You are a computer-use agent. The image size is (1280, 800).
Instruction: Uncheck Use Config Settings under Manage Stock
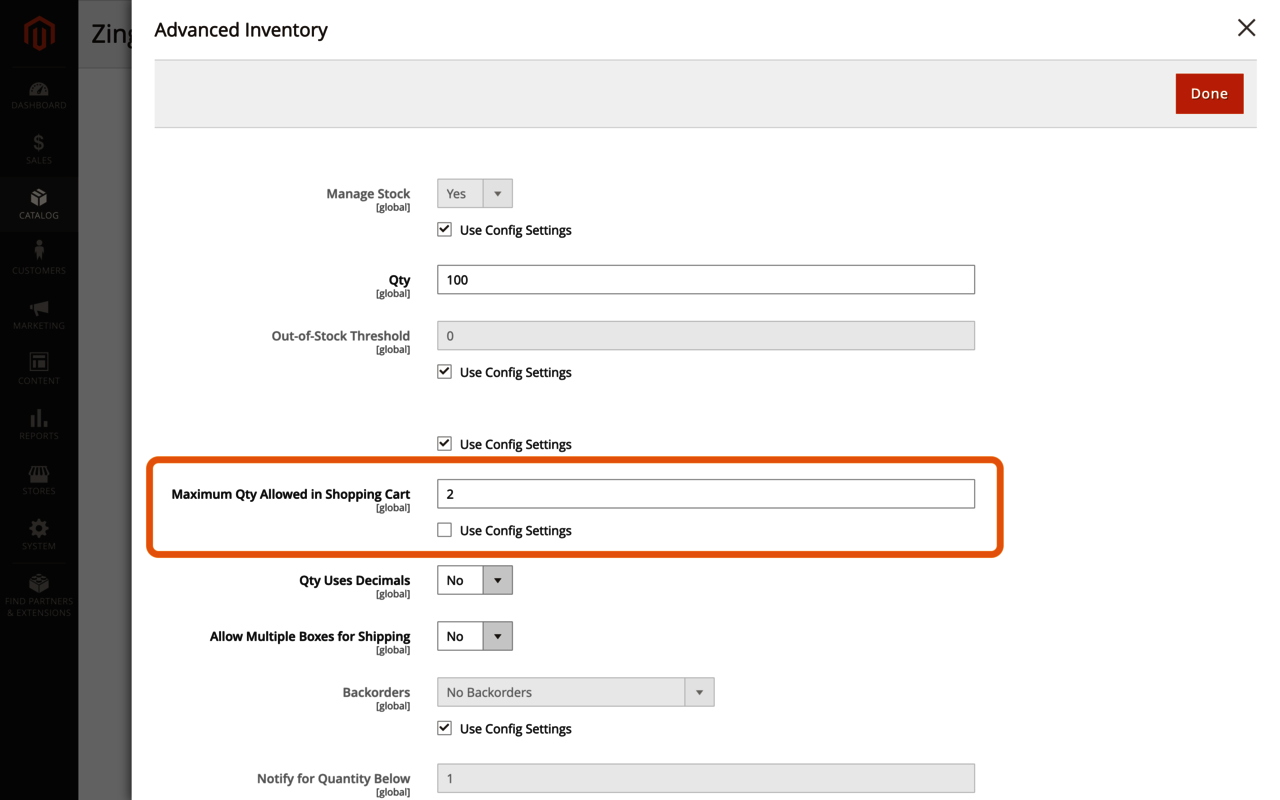pyautogui.click(x=445, y=230)
